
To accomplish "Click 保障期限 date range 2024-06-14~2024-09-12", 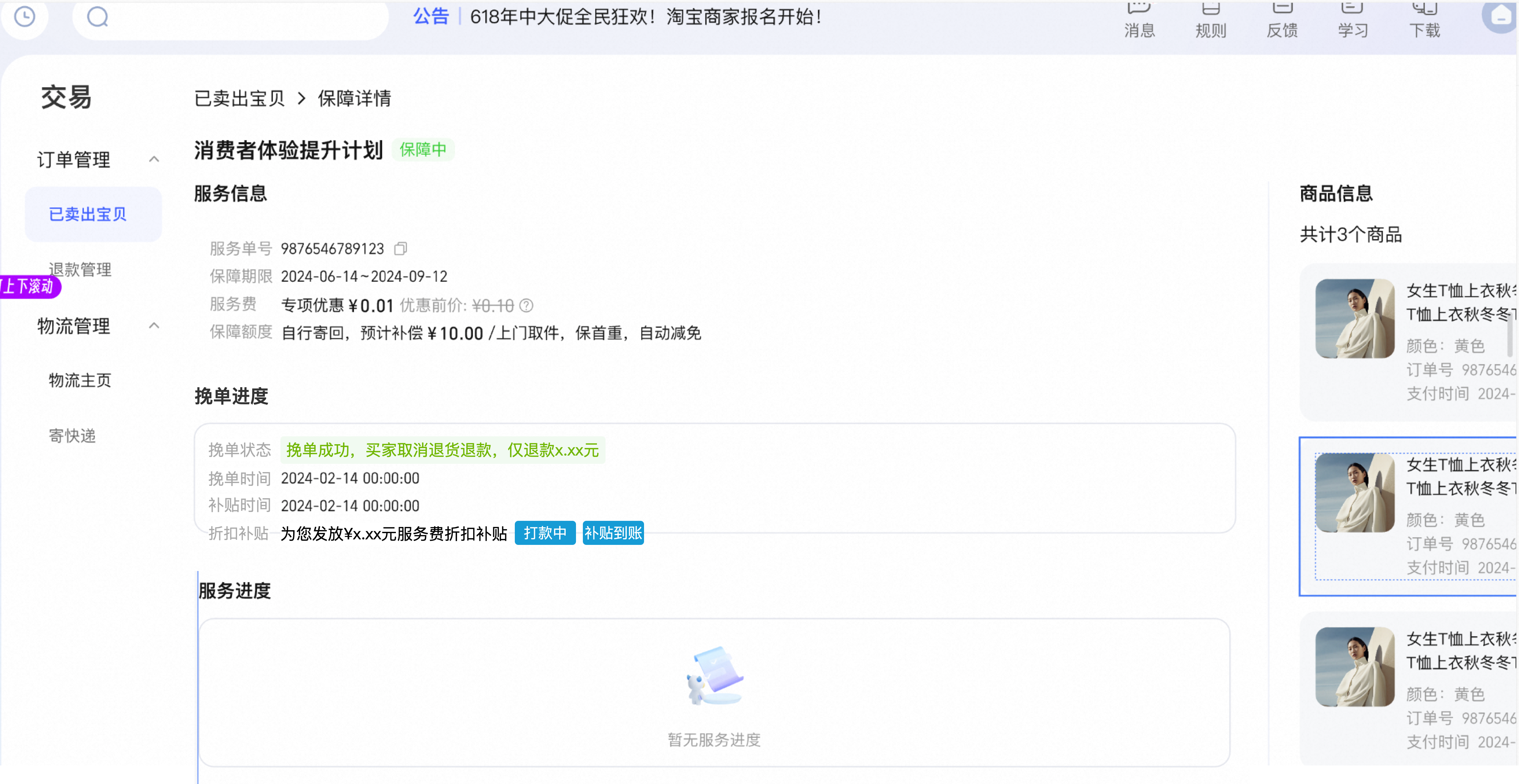I will 364,277.
